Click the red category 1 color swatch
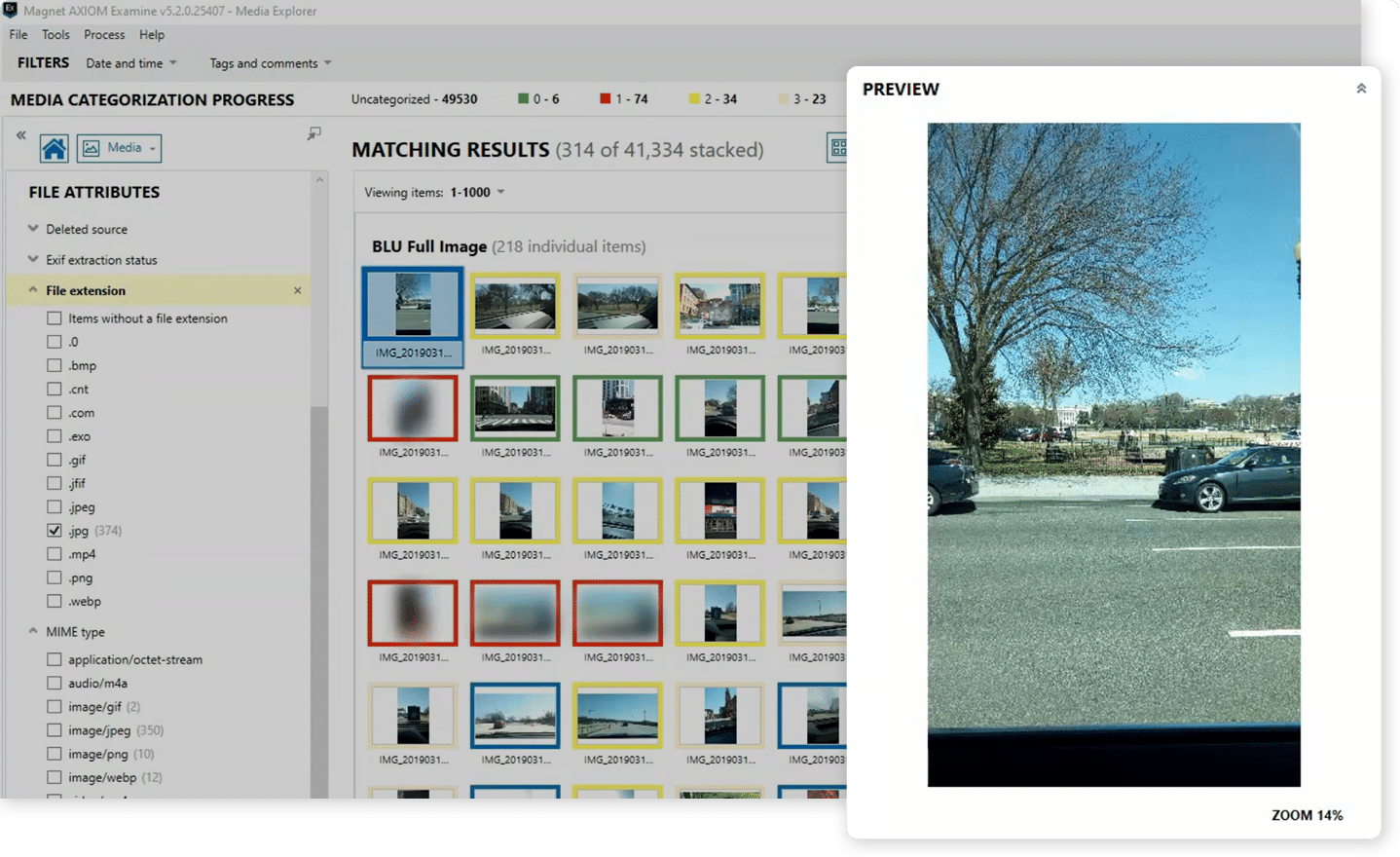This screenshot has height=857, width=1400. (x=606, y=98)
